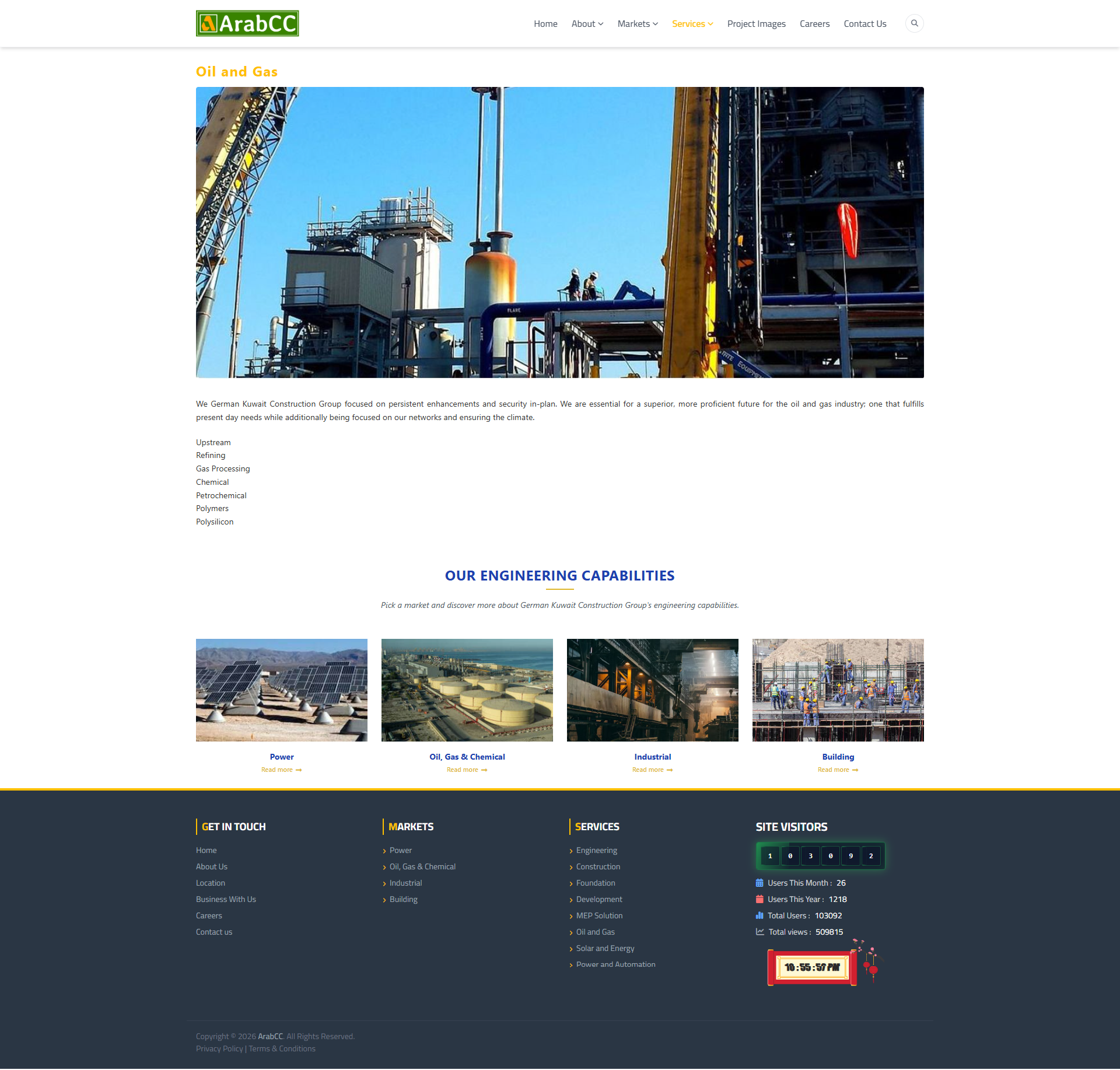This screenshot has height=1070, width=1120.
Task: Open Foundation under footer Services
Action: tap(596, 883)
